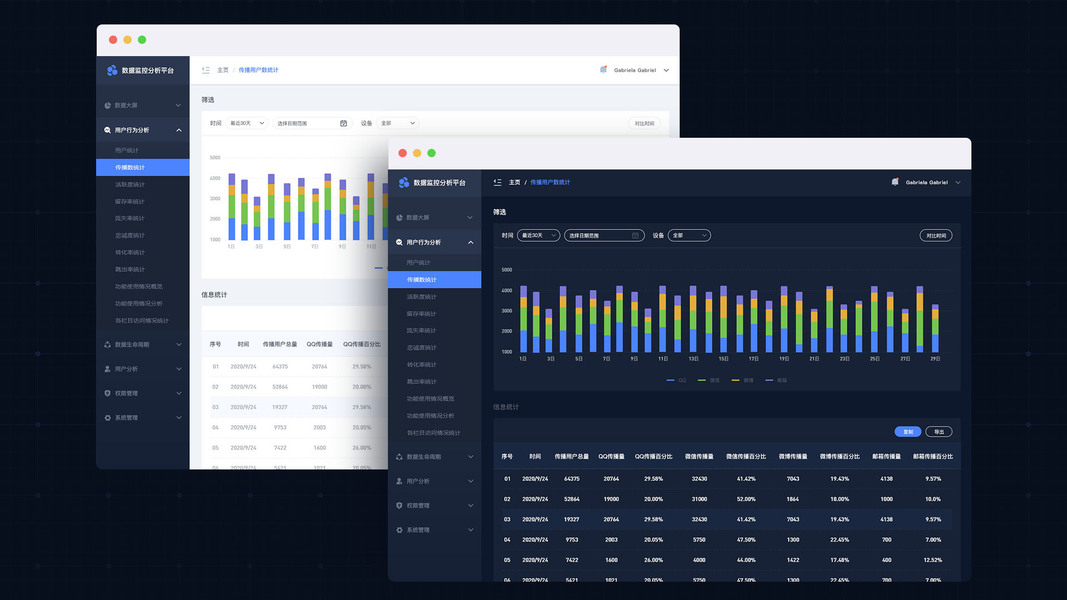Toggle sidebar collapse icon in light window header
Image resolution: width=1067 pixels, height=600 pixels.
[206, 70]
